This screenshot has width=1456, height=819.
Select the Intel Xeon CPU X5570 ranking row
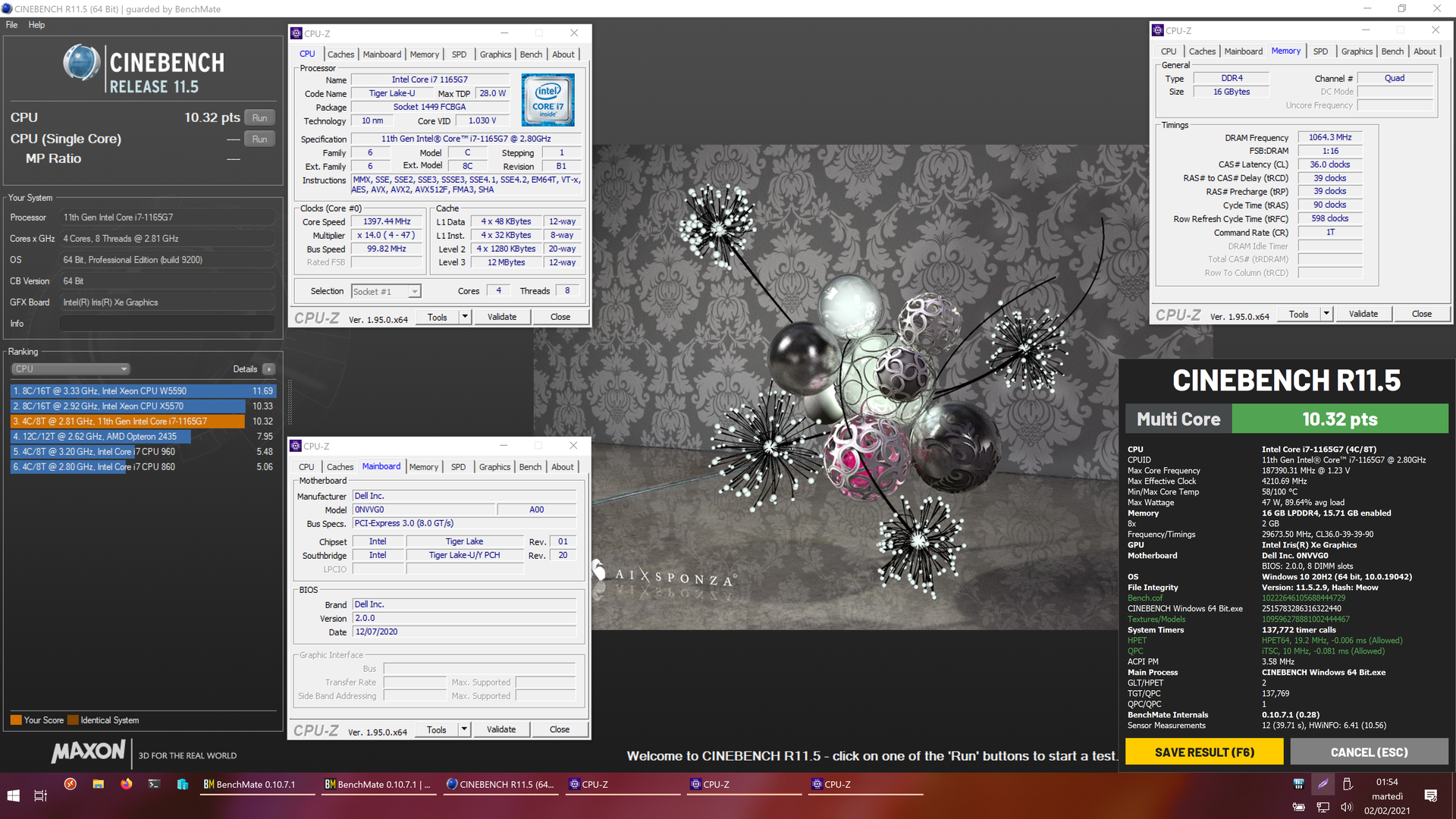(x=143, y=406)
